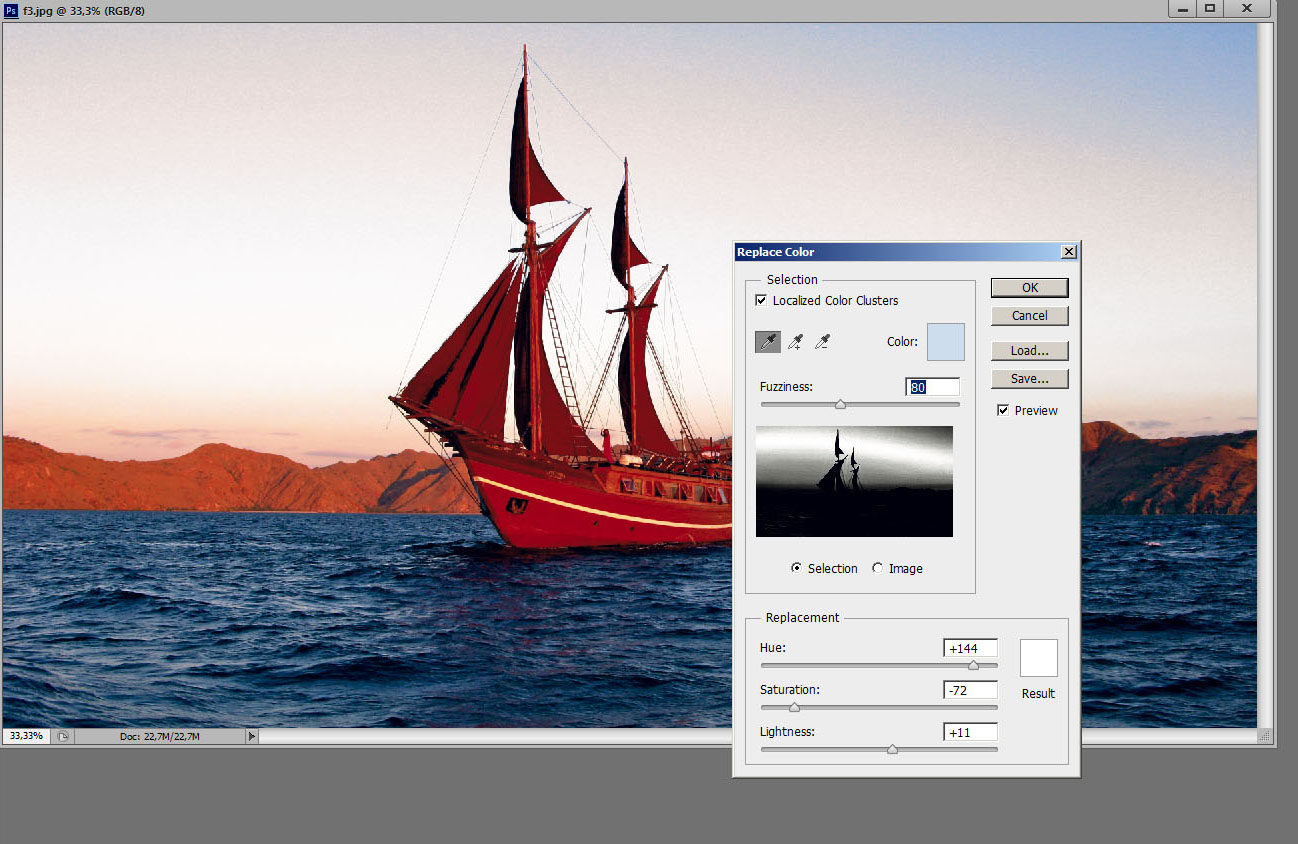
Task: Choose the Selection radio option
Action: [x=796, y=568]
